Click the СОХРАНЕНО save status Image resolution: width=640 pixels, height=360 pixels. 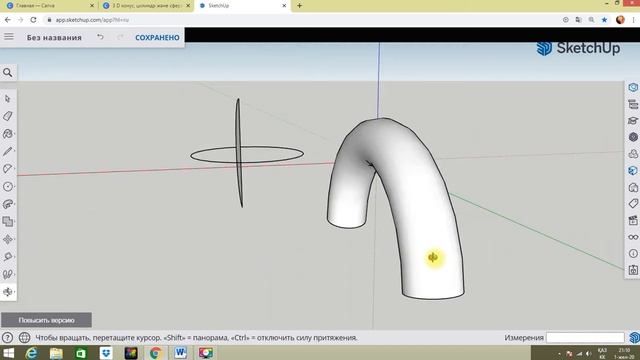(x=157, y=38)
